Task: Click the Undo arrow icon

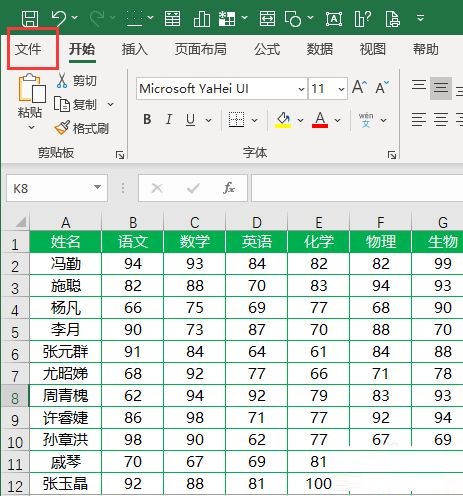Action: click(x=60, y=17)
